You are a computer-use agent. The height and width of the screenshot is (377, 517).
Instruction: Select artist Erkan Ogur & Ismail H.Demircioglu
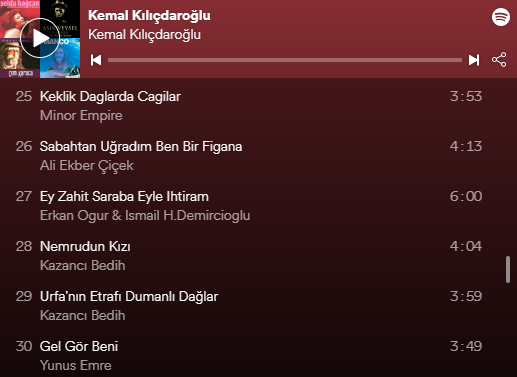pos(145,216)
